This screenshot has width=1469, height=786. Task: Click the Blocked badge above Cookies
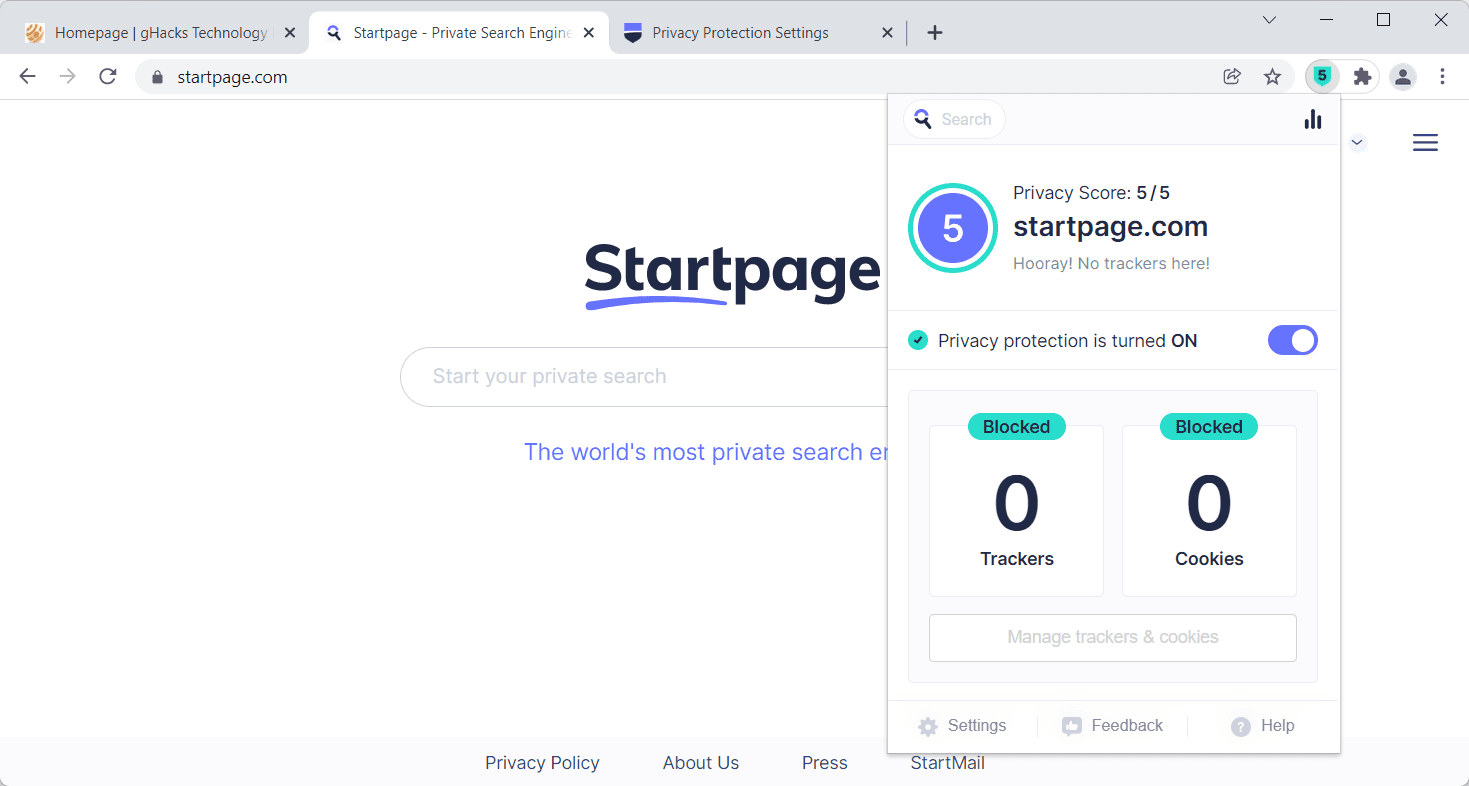[1209, 427]
